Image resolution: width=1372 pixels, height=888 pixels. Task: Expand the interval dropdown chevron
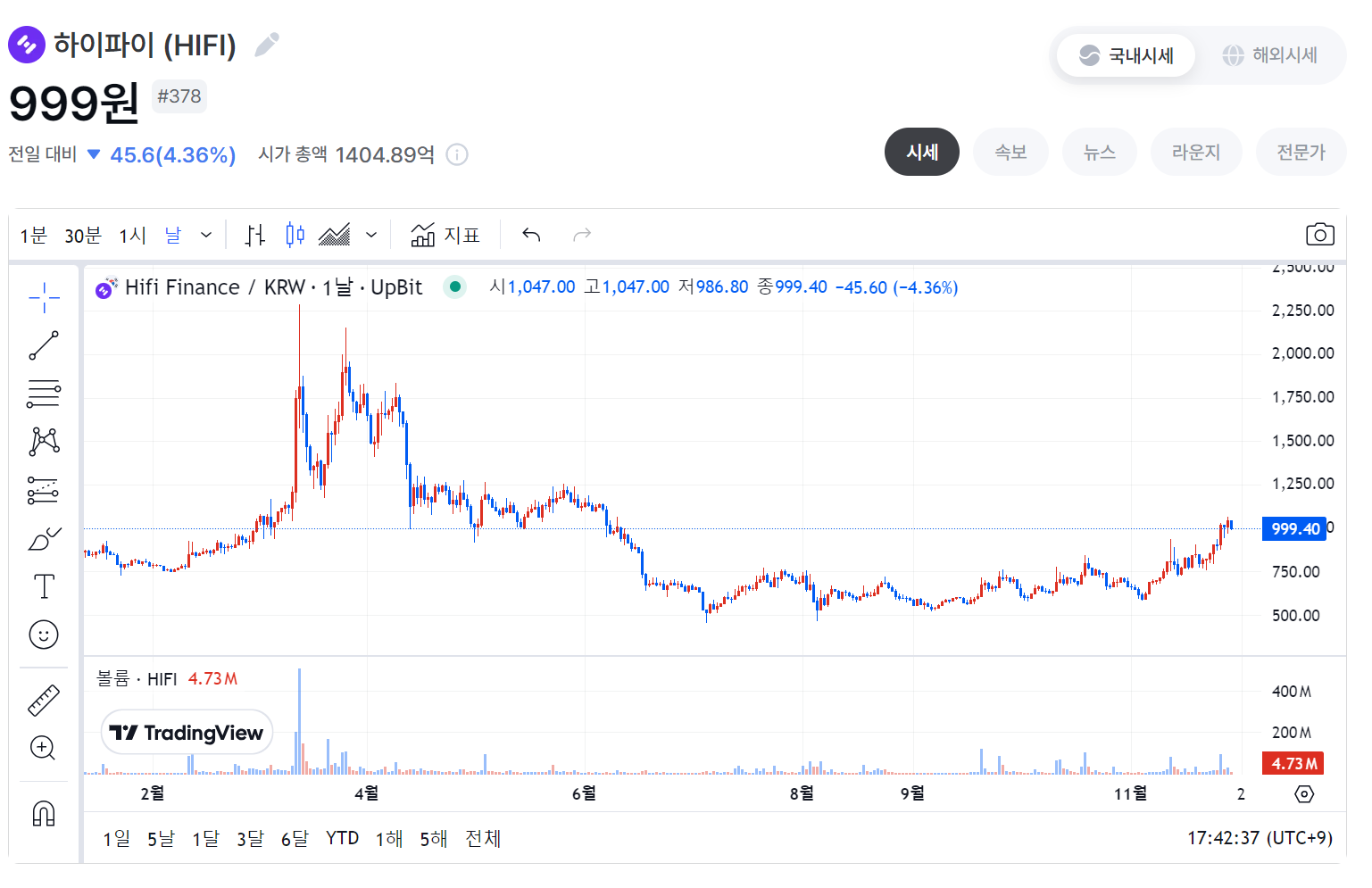206,235
